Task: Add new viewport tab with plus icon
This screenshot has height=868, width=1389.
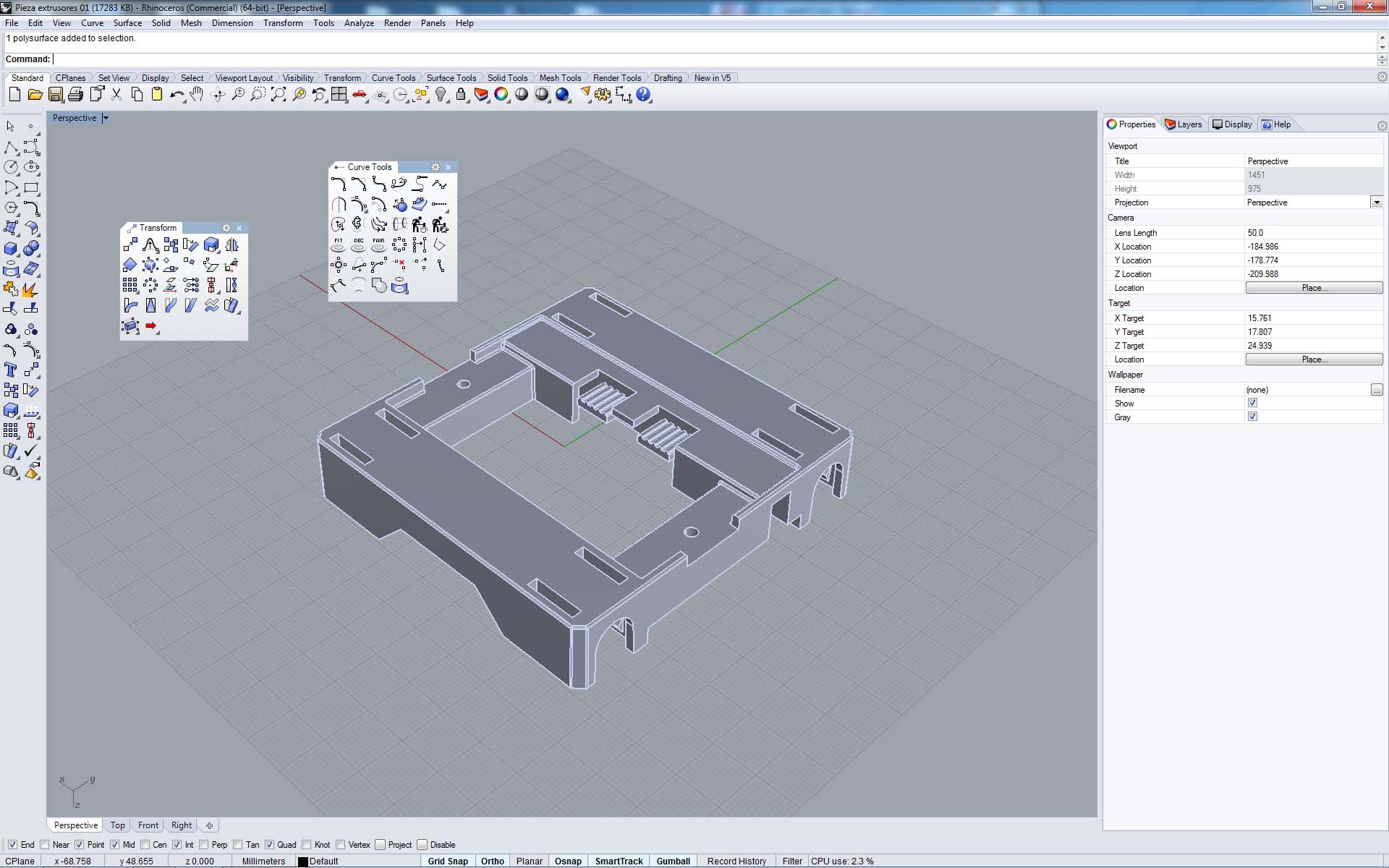Action: click(x=209, y=825)
